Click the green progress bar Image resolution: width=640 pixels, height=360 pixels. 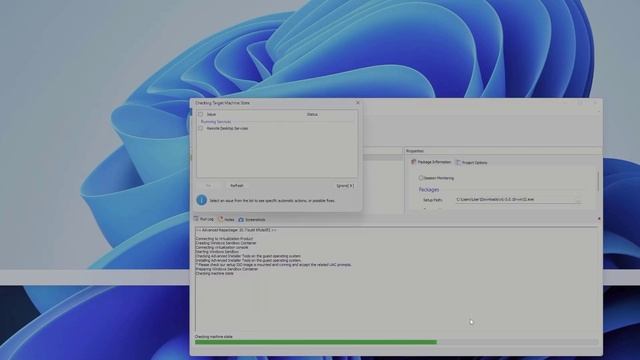pyautogui.click(x=316, y=342)
